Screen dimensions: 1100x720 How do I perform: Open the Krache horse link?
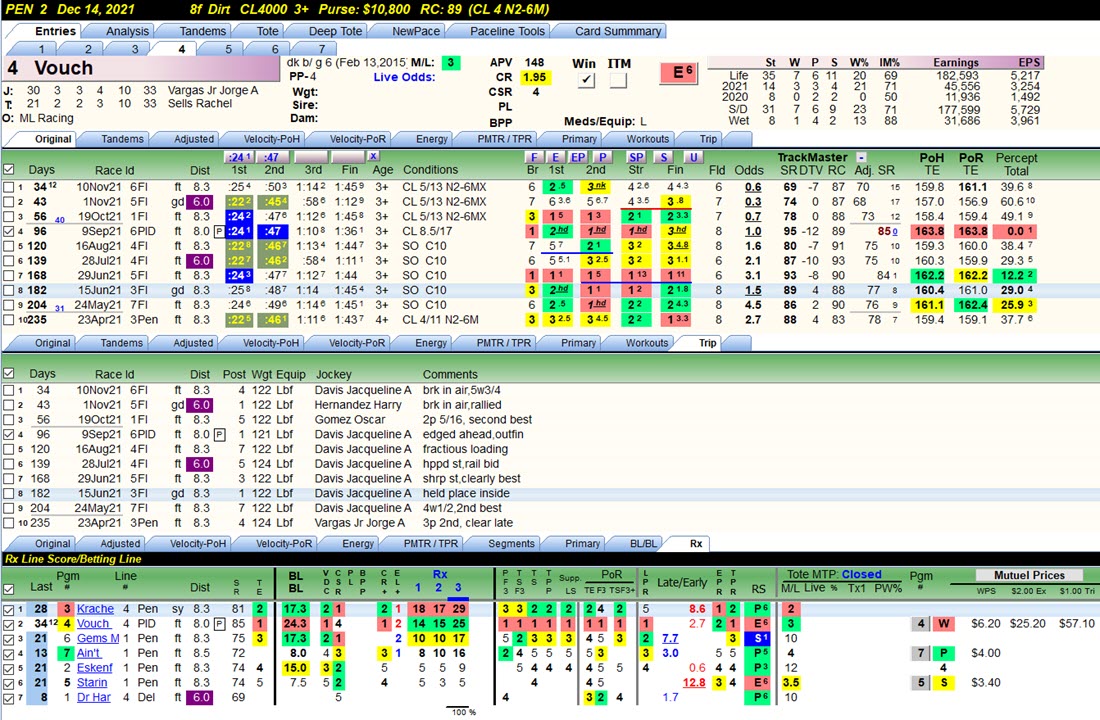95,609
